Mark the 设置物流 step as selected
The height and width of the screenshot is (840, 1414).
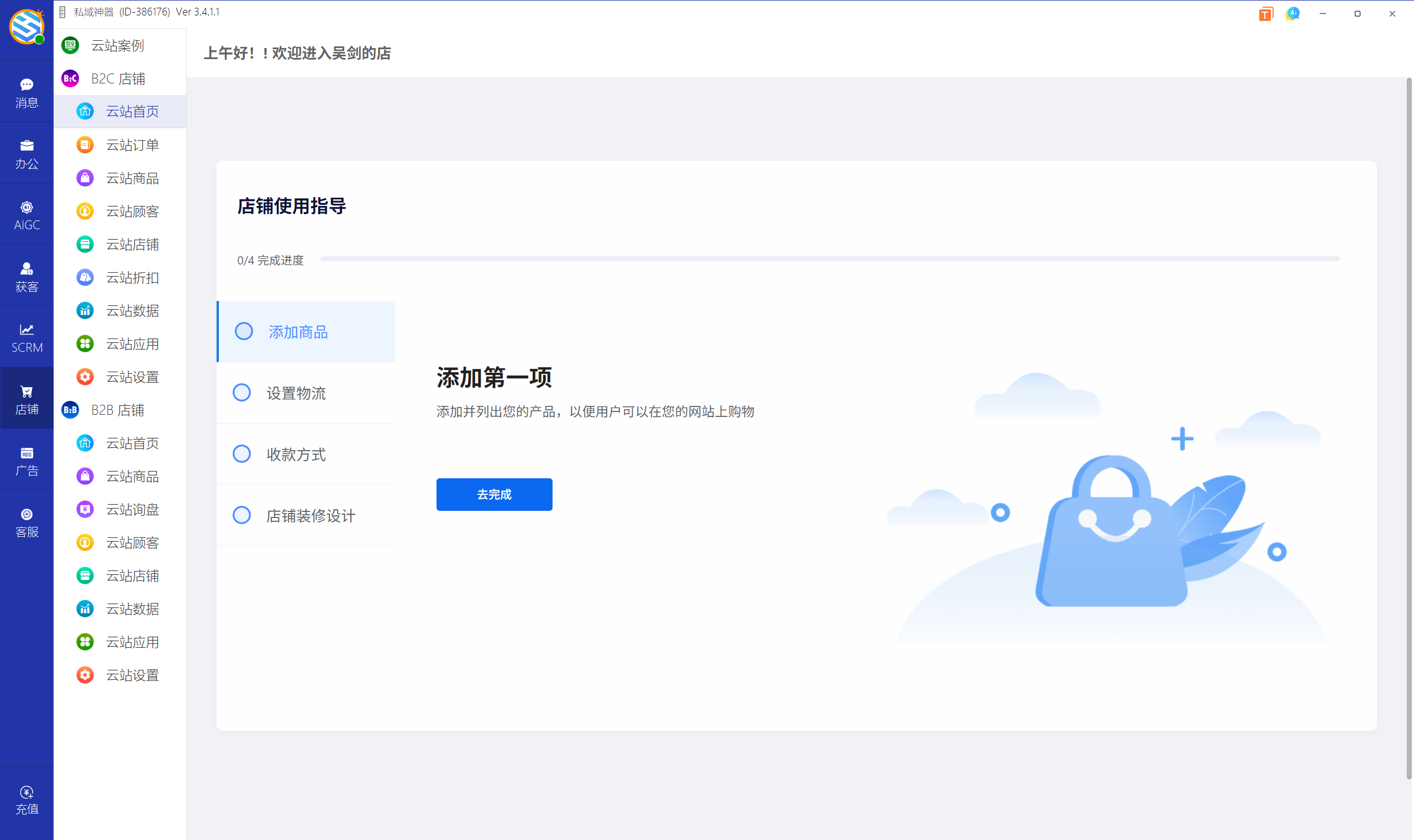click(242, 392)
